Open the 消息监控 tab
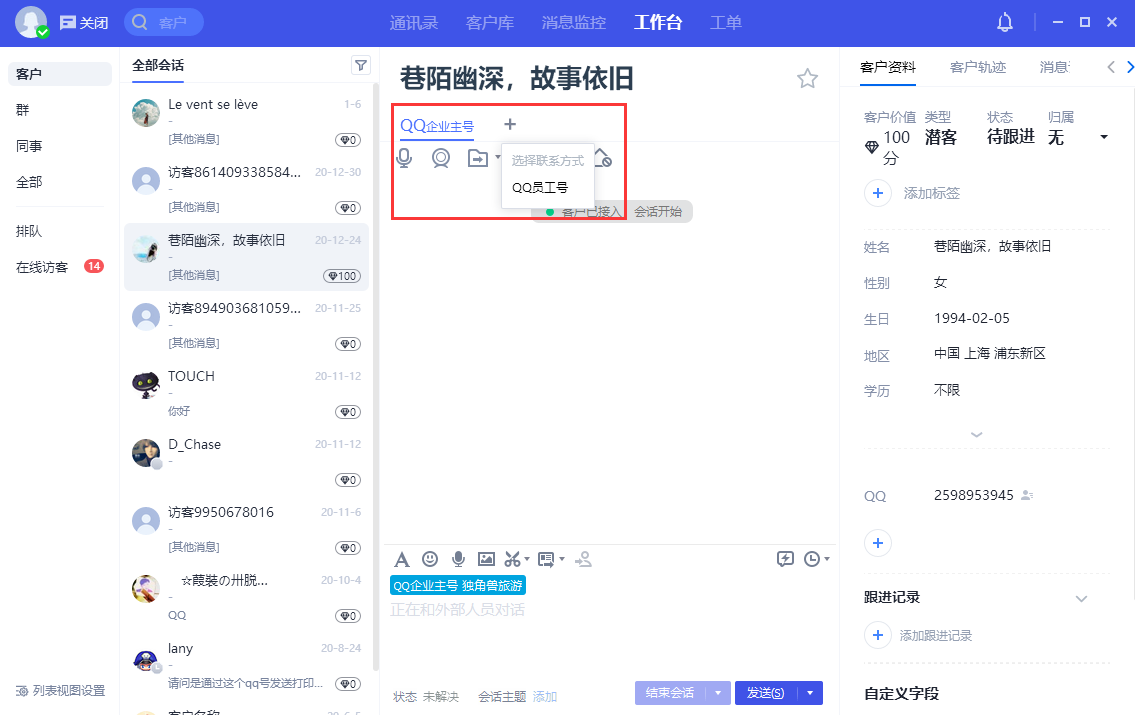The height and width of the screenshot is (715, 1135). pyautogui.click(x=573, y=22)
